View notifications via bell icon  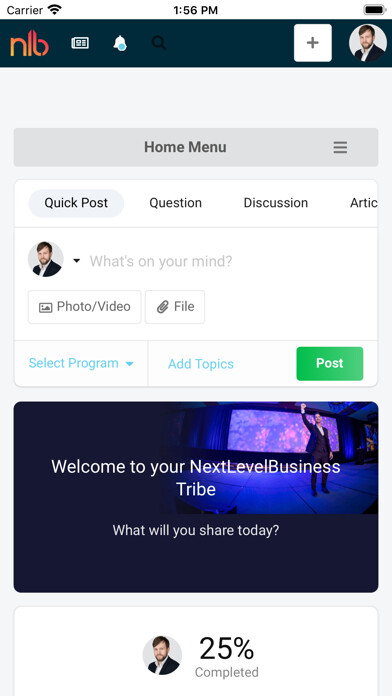(x=120, y=44)
